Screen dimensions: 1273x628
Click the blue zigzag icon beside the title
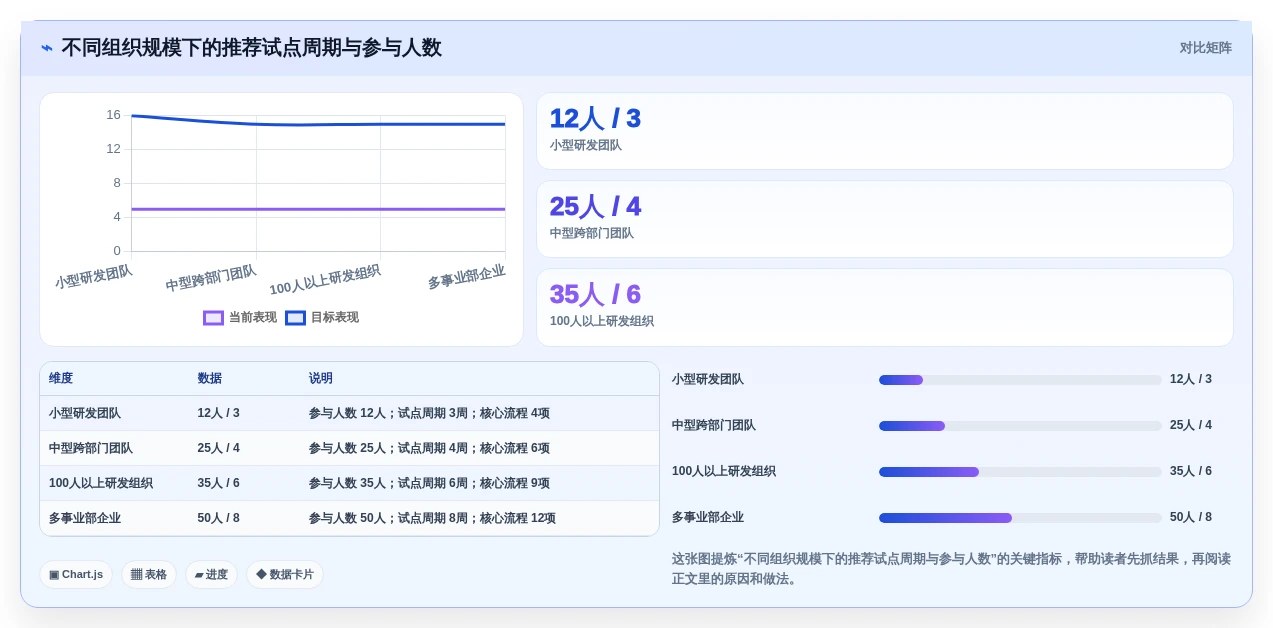[47, 48]
